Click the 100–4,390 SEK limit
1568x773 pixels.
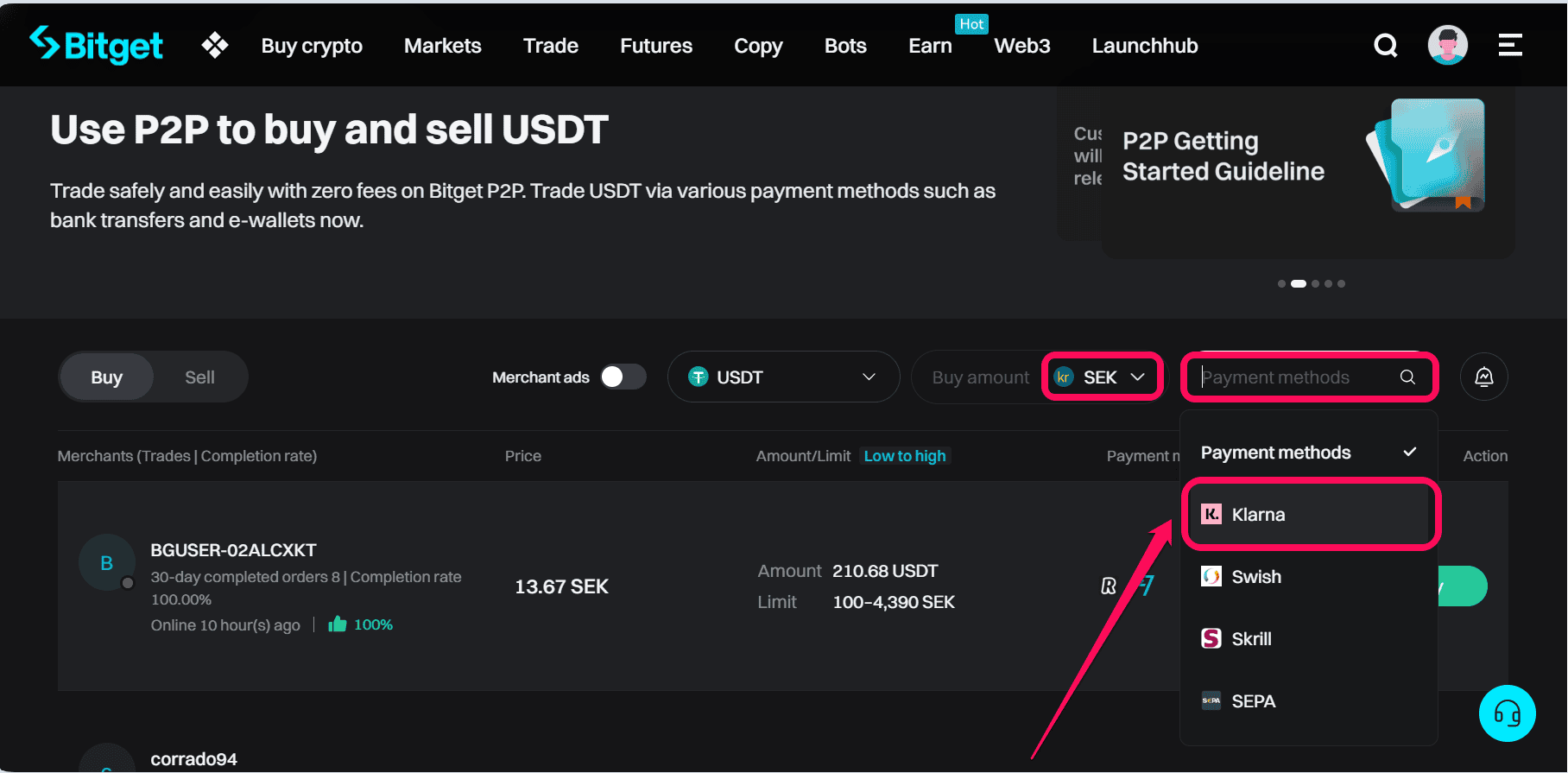[x=894, y=602]
